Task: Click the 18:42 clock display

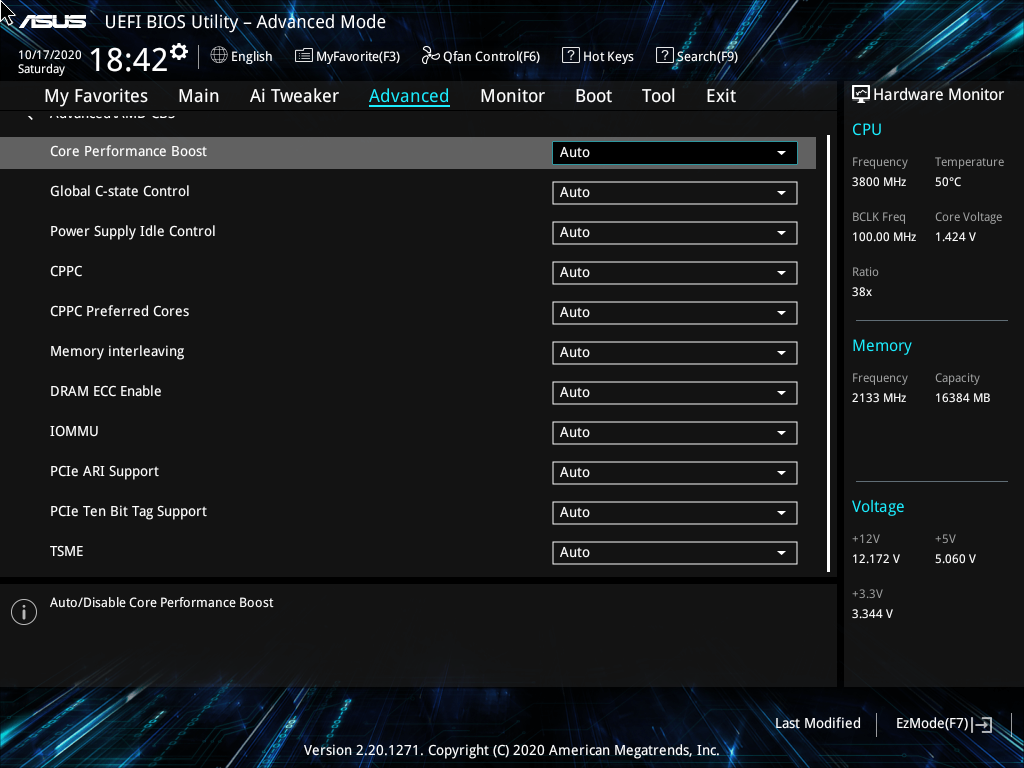Action: [x=129, y=60]
